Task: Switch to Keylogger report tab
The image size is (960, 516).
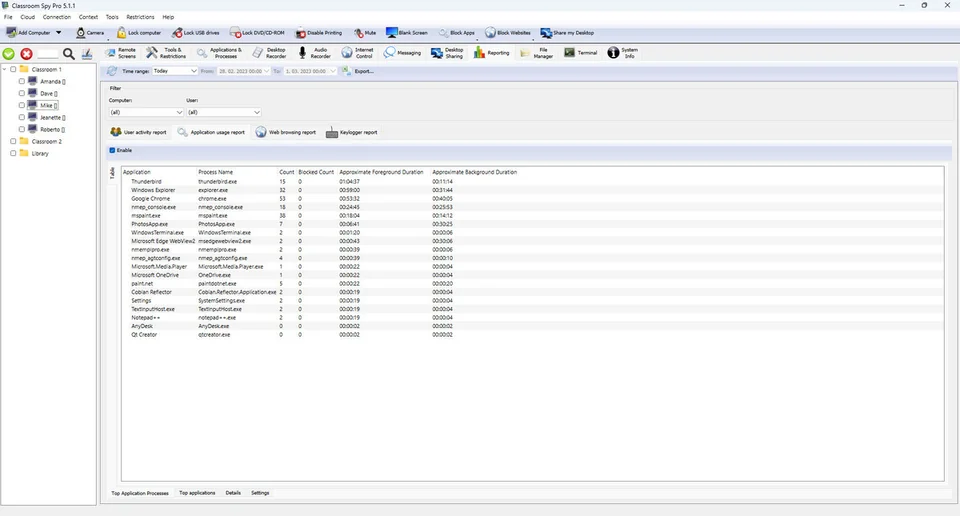Action: click(351, 132)
